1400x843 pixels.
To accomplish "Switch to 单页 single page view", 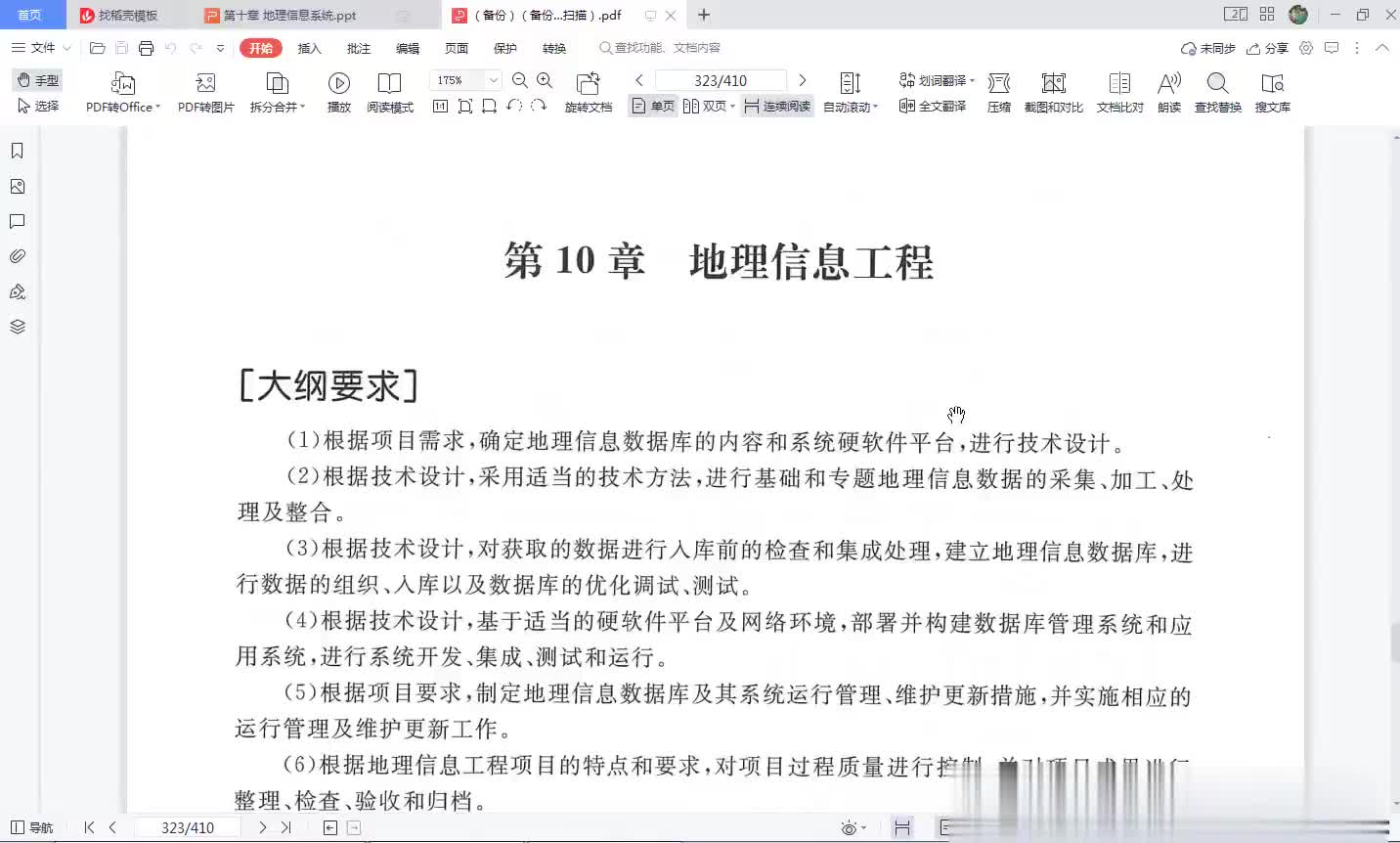I will pyautogui.click(x=653, y=107).
